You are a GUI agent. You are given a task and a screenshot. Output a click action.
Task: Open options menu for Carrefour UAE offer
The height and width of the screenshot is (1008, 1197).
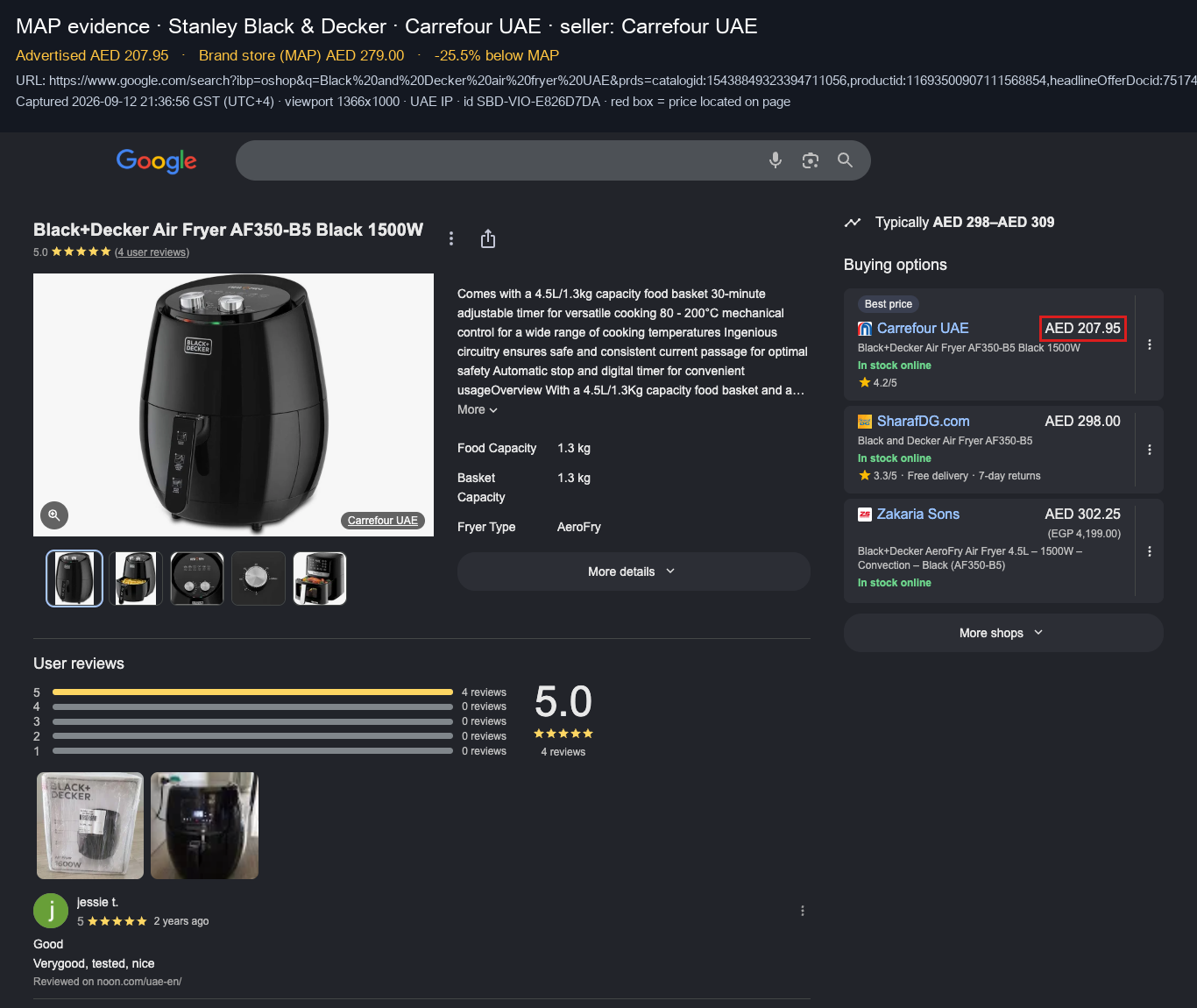[1150, 344]
